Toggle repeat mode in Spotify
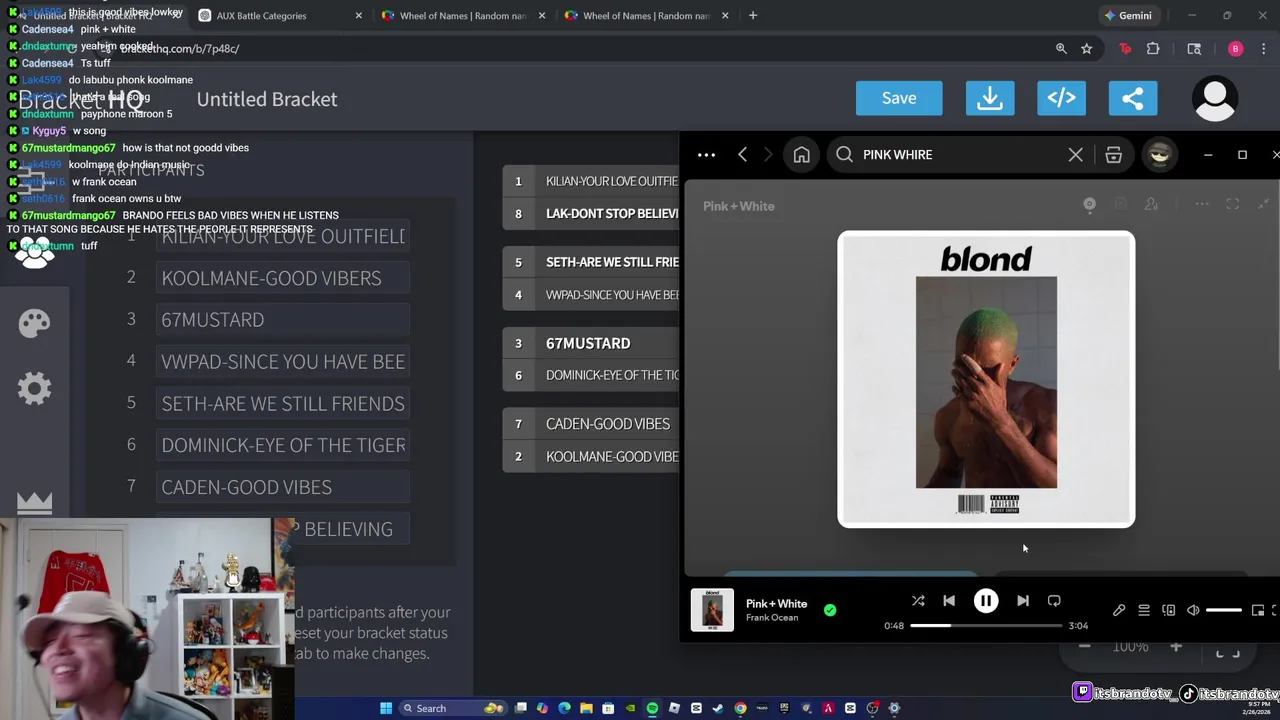1280x720 pixels. point(1054,601)
